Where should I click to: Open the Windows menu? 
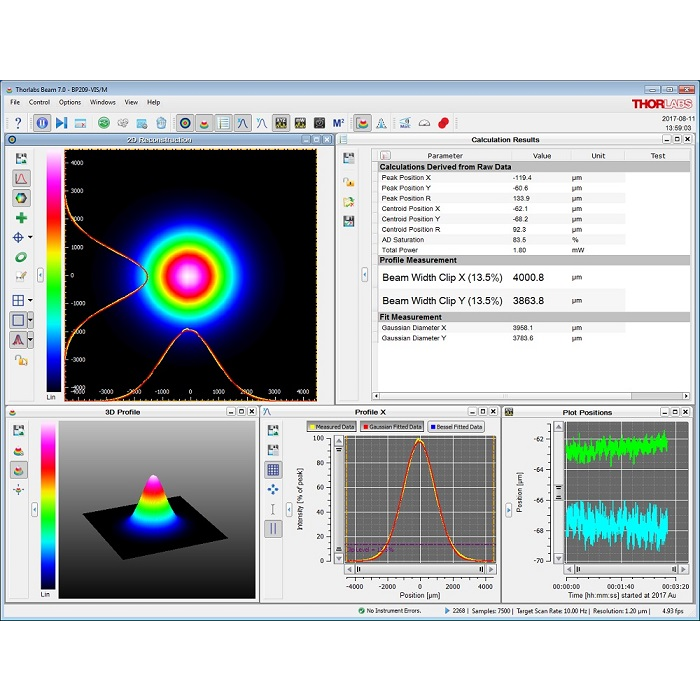102,102
